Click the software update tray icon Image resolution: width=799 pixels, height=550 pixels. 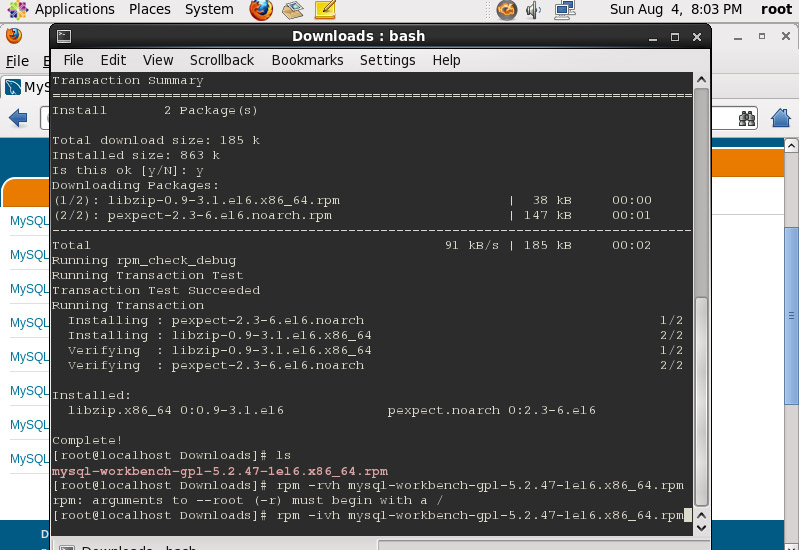pyautogui.click(x=506, y=10)
